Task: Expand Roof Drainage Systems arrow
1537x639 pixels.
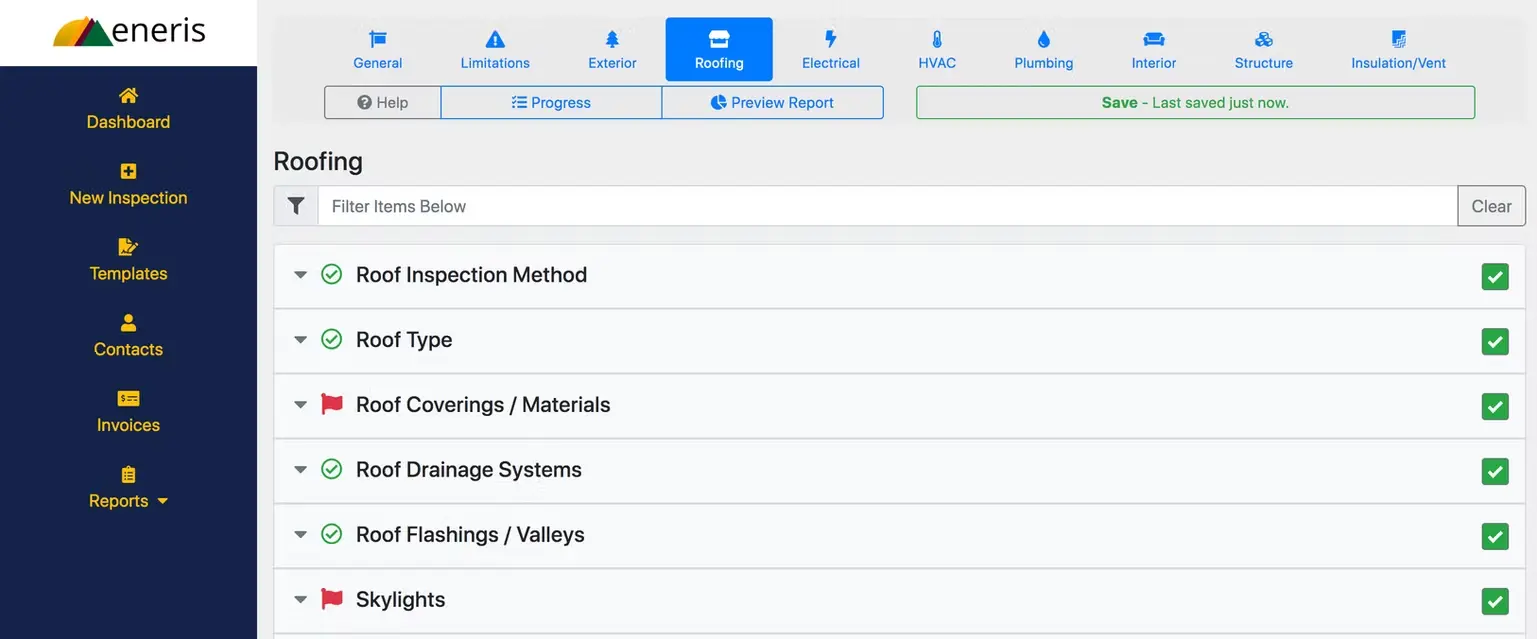Action: [x=300, y=469]
